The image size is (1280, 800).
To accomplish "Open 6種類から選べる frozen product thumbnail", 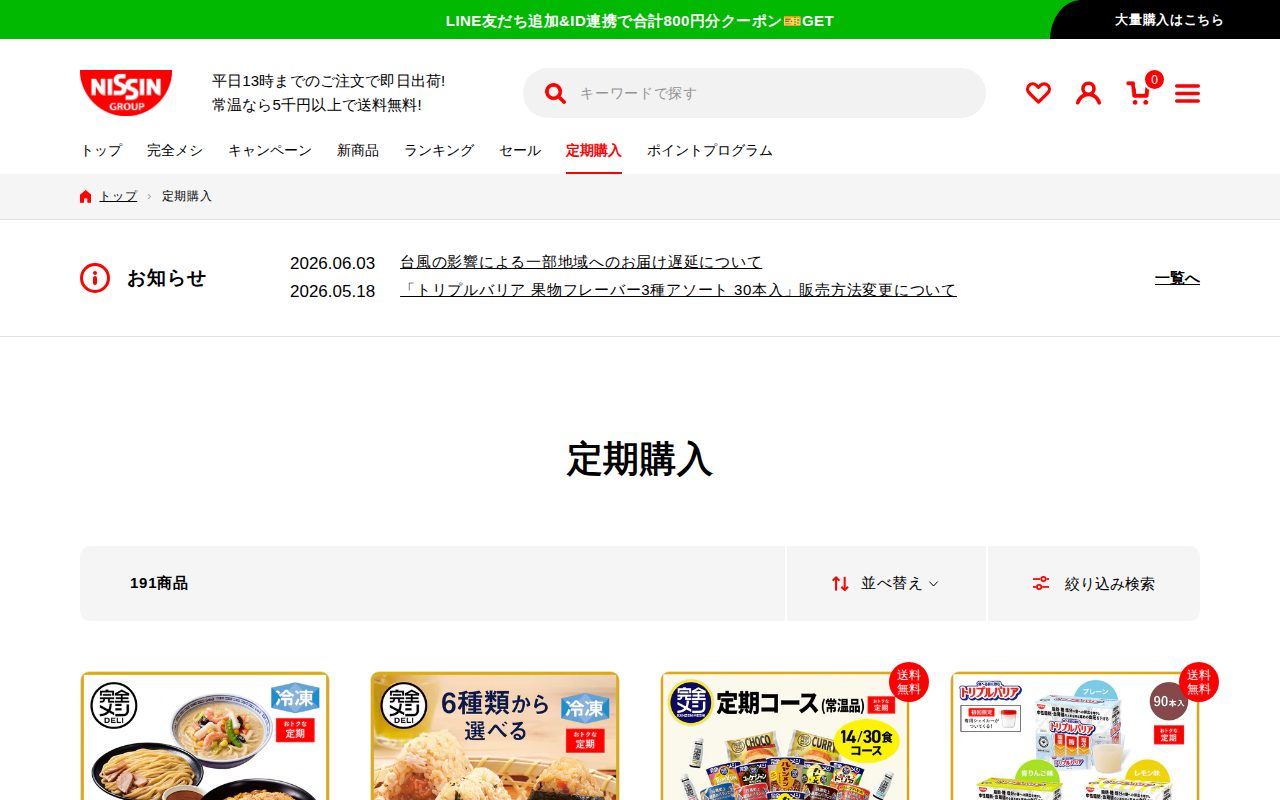I will pyautogui.click(x=495, y=736).
